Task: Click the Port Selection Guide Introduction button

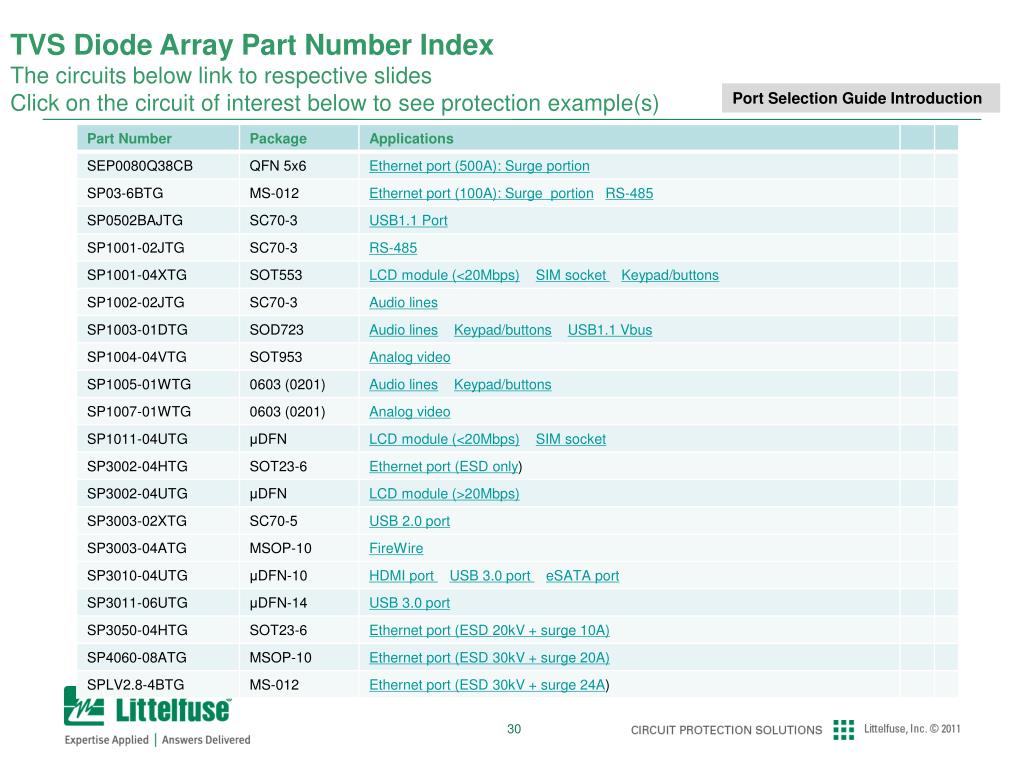Action: 860,98
